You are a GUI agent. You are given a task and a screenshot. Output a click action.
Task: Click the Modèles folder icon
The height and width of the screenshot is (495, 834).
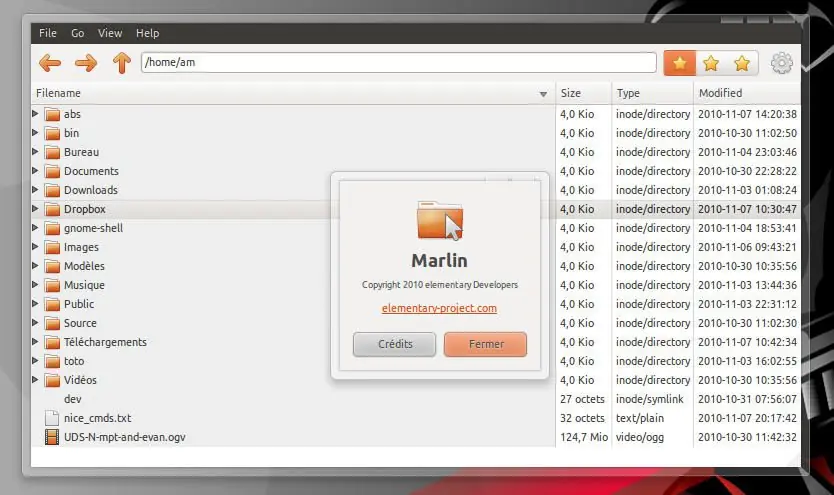point(52,266)
